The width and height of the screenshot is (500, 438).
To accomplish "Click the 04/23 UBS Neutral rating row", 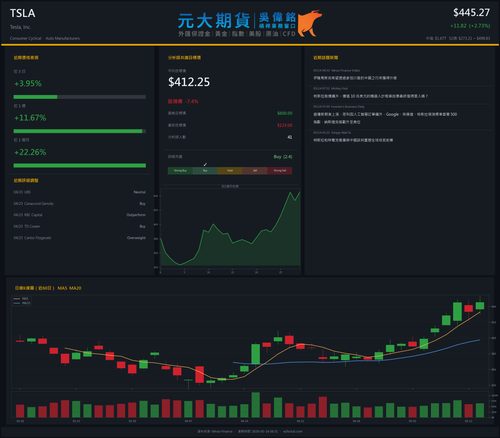I will point(80,192).
